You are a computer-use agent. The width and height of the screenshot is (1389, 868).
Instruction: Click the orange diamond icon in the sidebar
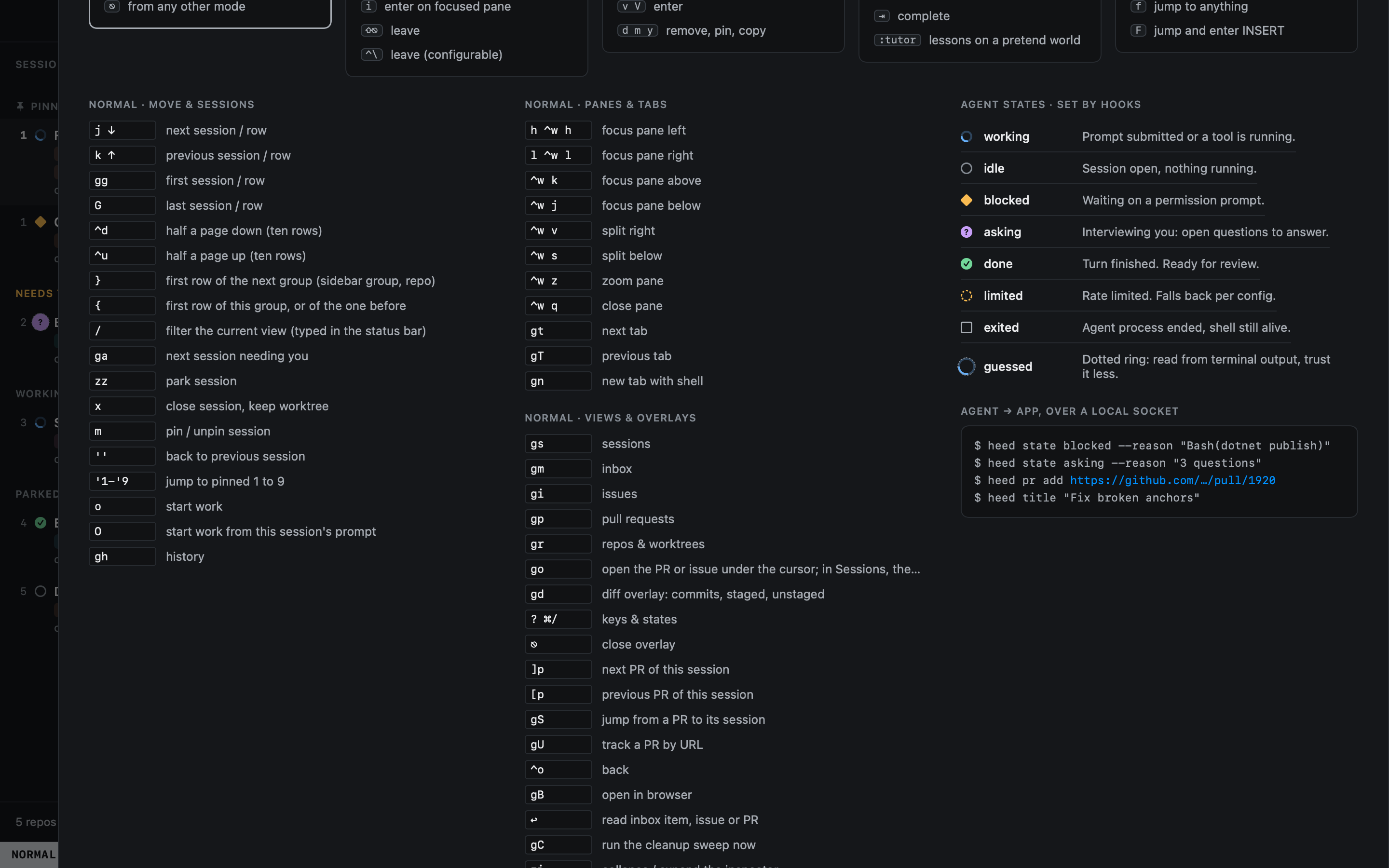(40, 222)
